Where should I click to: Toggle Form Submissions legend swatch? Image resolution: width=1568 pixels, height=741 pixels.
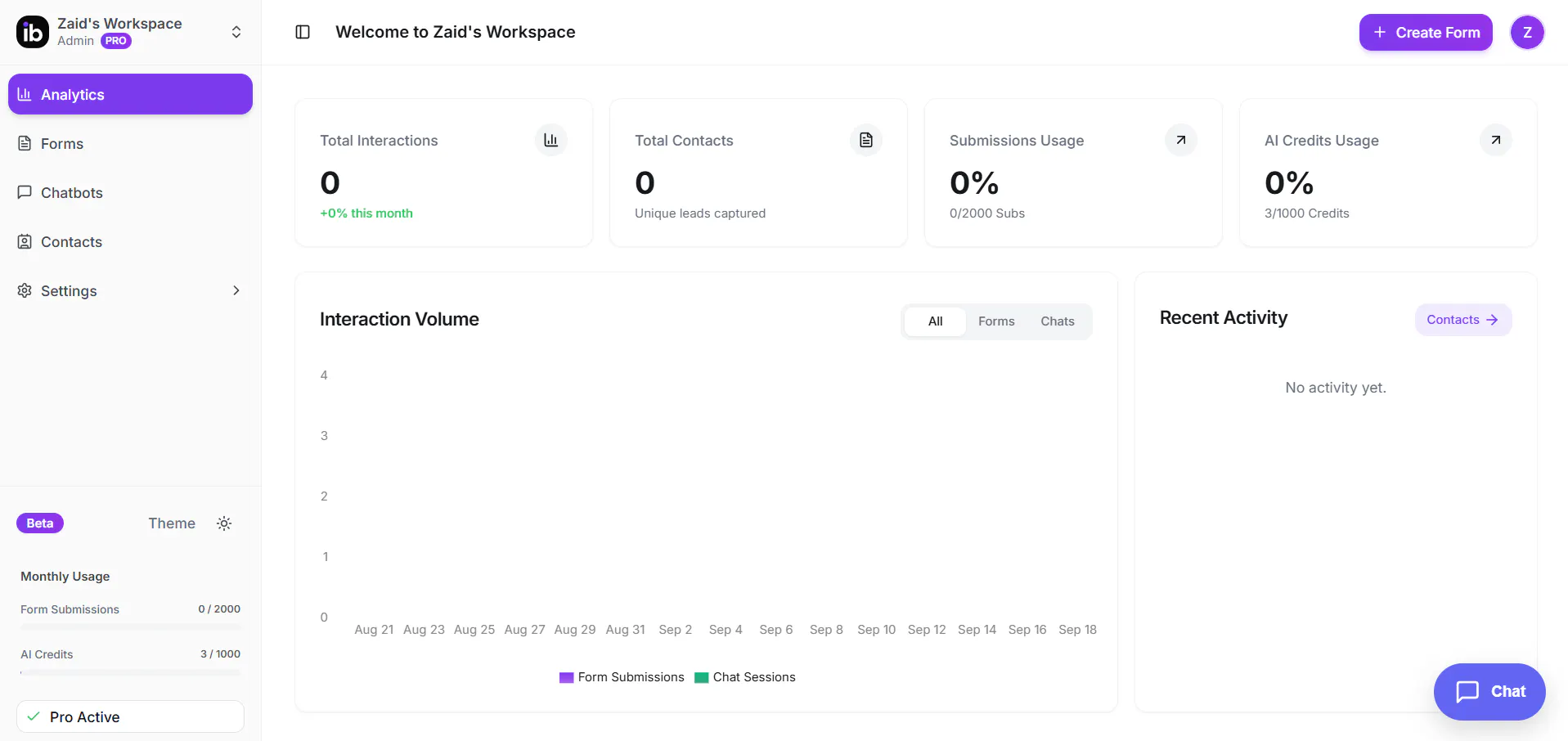(x=566, y=678)
